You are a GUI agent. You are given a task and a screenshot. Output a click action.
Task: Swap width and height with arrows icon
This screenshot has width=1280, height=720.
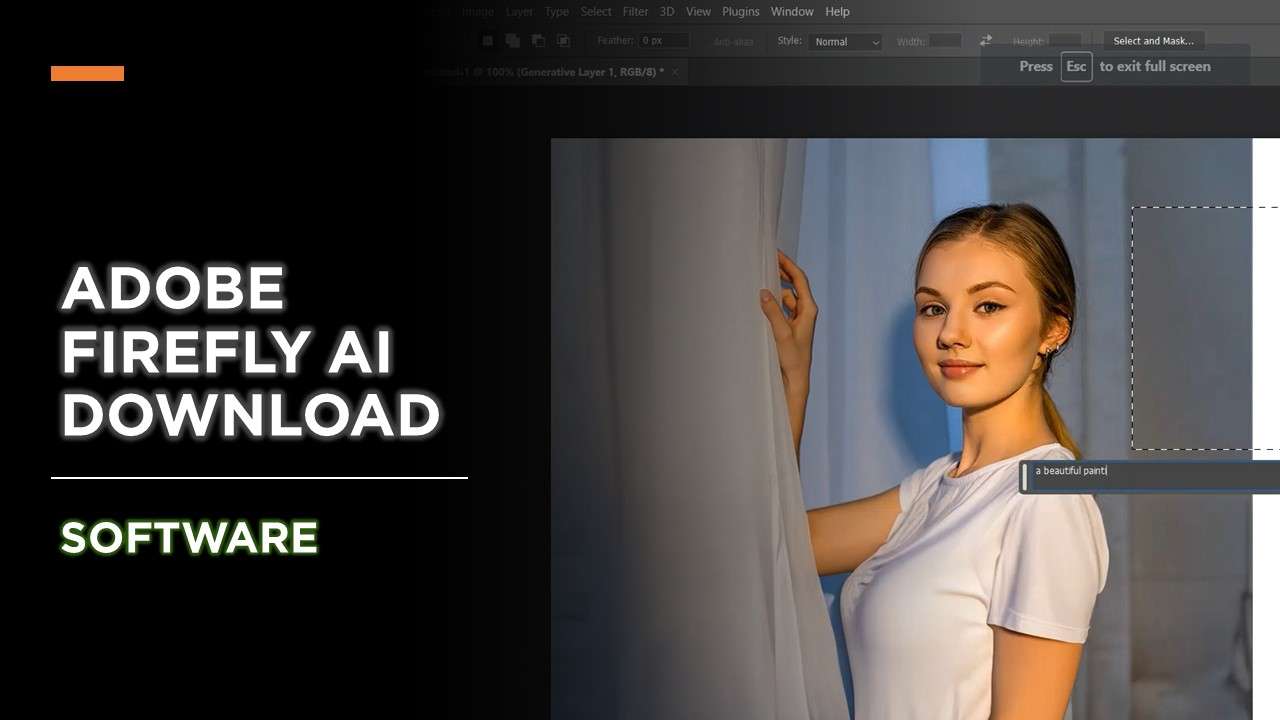pos(986,41)
